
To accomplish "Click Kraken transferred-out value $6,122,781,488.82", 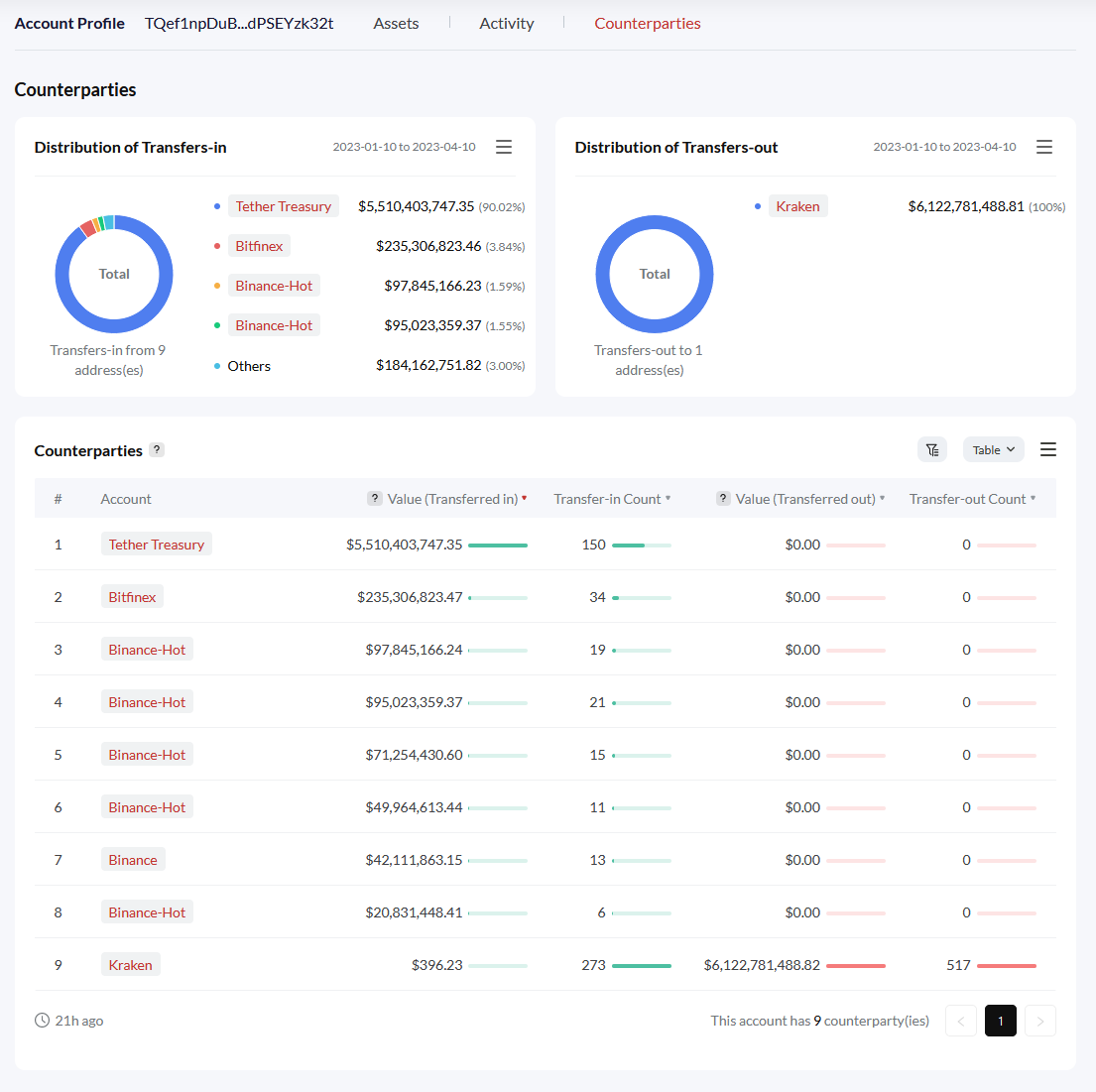I will (761, 965).
